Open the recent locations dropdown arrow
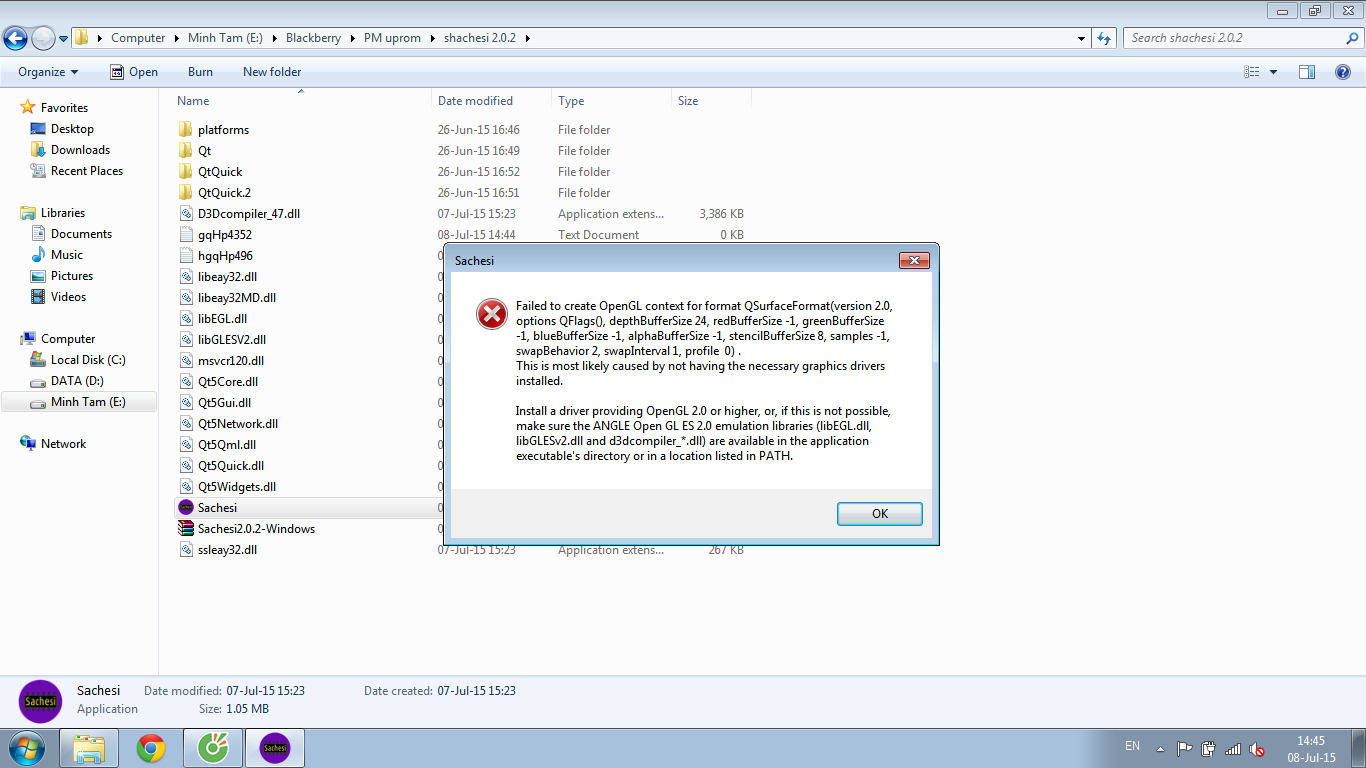Image resolution: width=1366 pixels, height=768 pixels. [x=63, y=39]
